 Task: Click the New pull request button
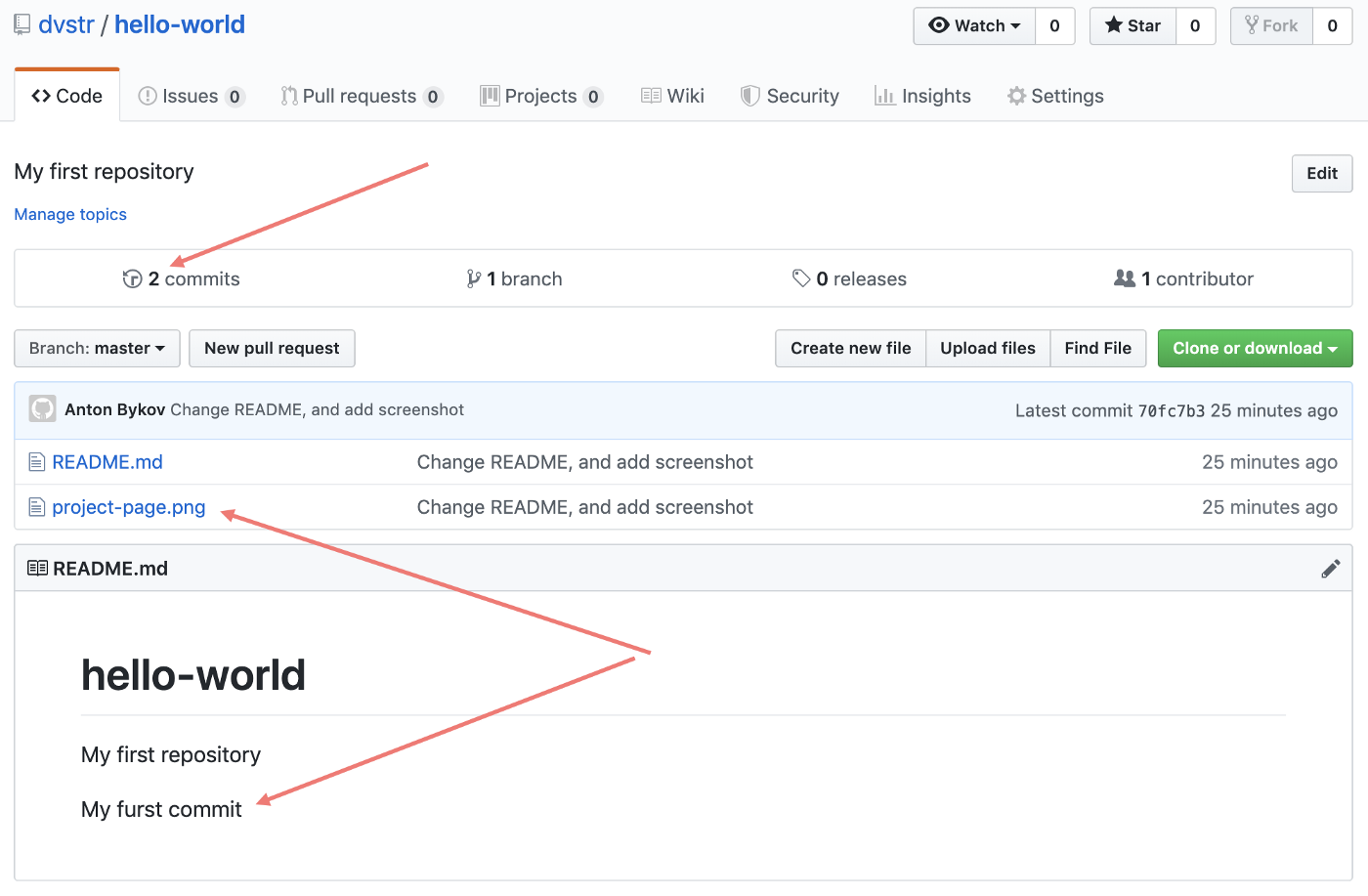[272, 348]
